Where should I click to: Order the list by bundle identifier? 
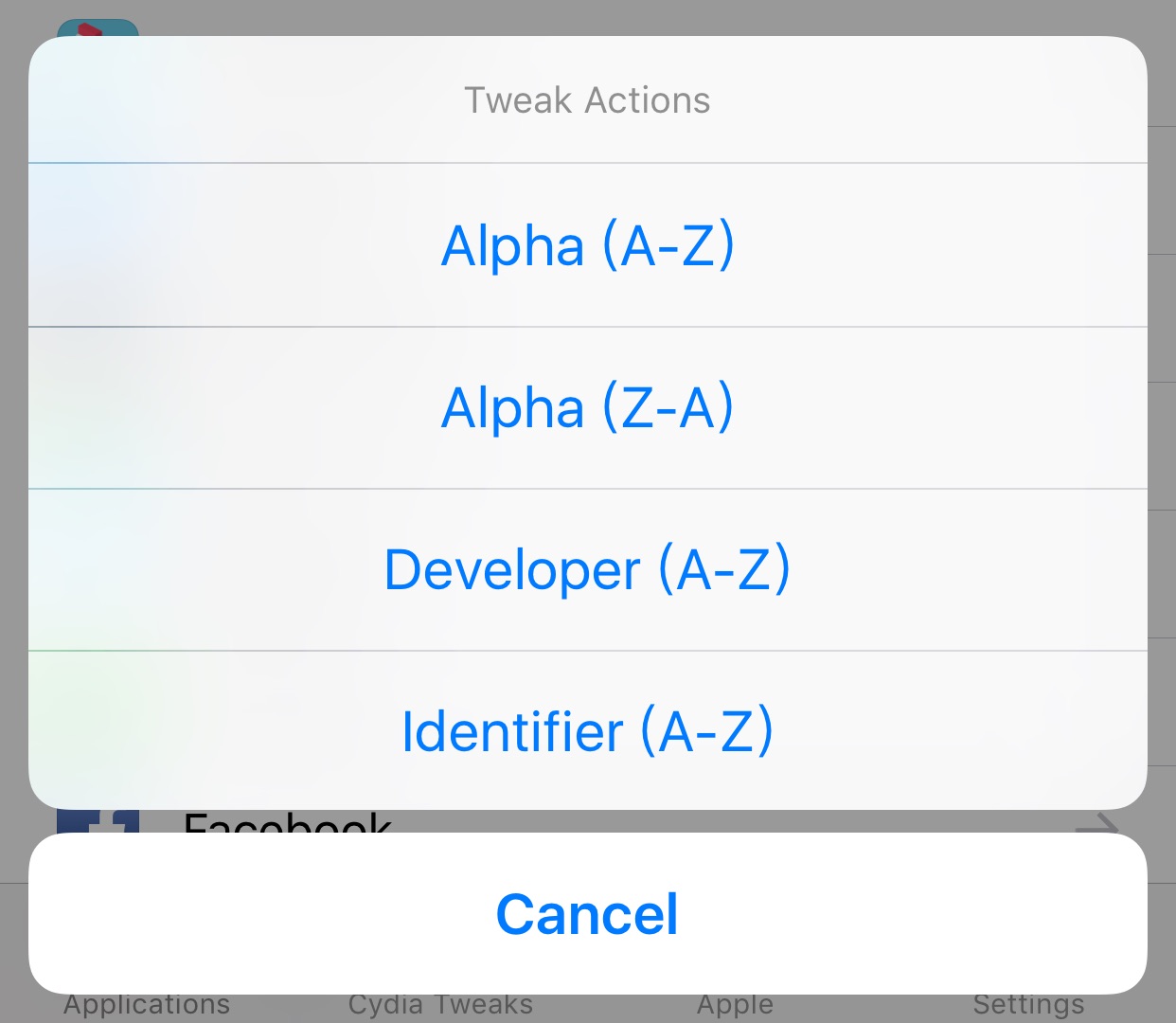point(588,730)
